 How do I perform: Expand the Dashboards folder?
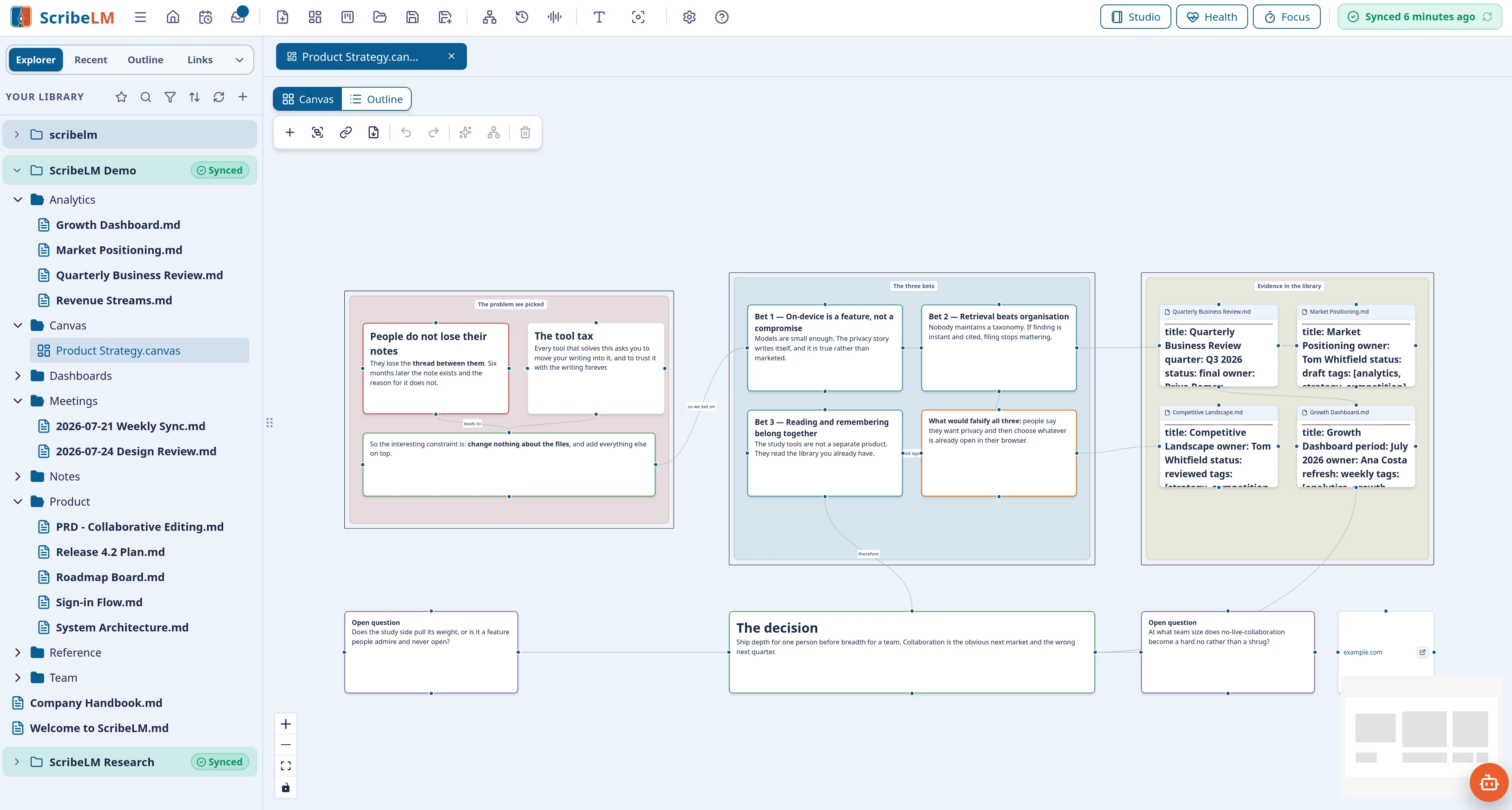pos(18,375)
